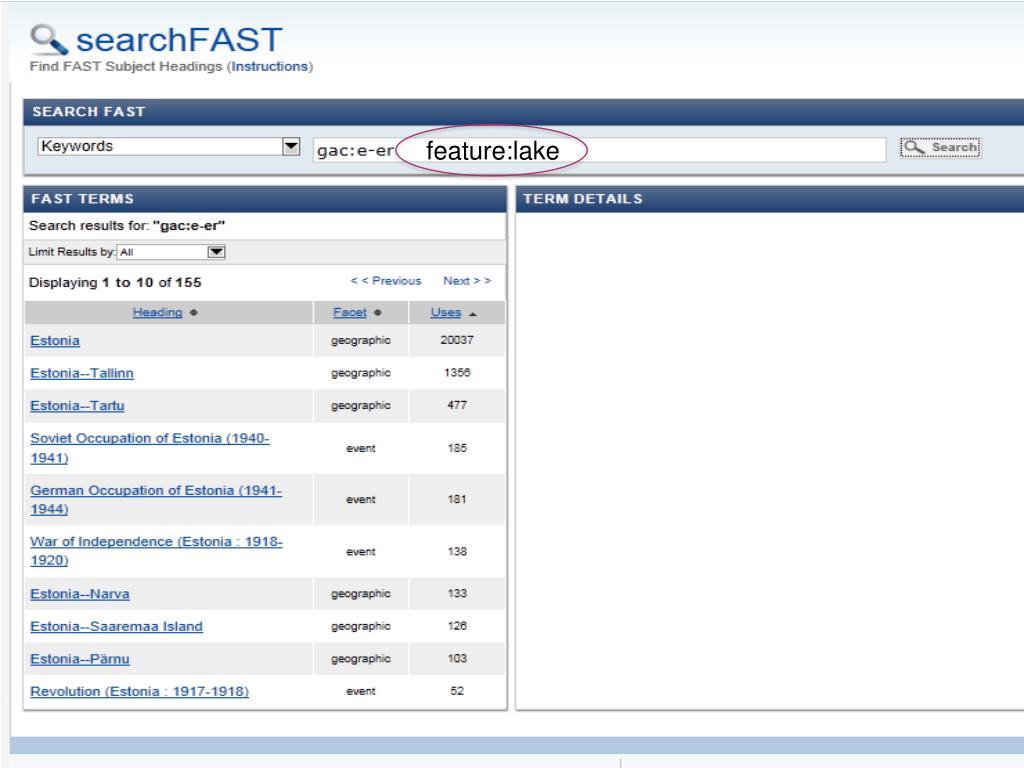Screen dimensions: 1024x768
Task: Click the searchFAST title text
Action: pyautogui.click(x=179, y=40)
